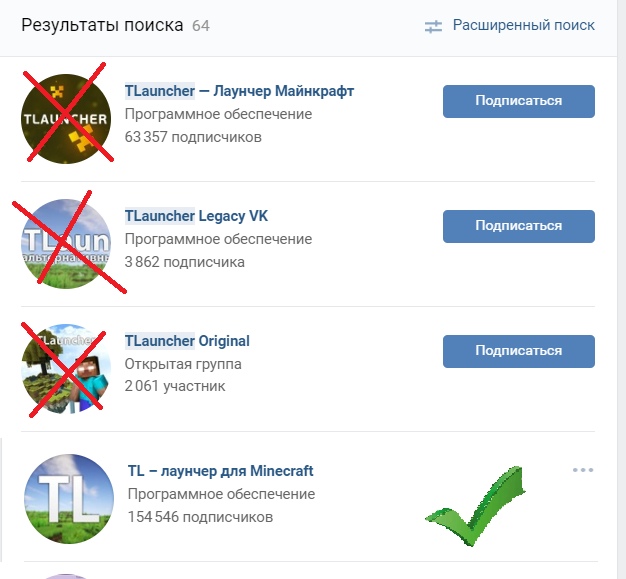Click the 154 546 подписчиков text

point(200,517)
